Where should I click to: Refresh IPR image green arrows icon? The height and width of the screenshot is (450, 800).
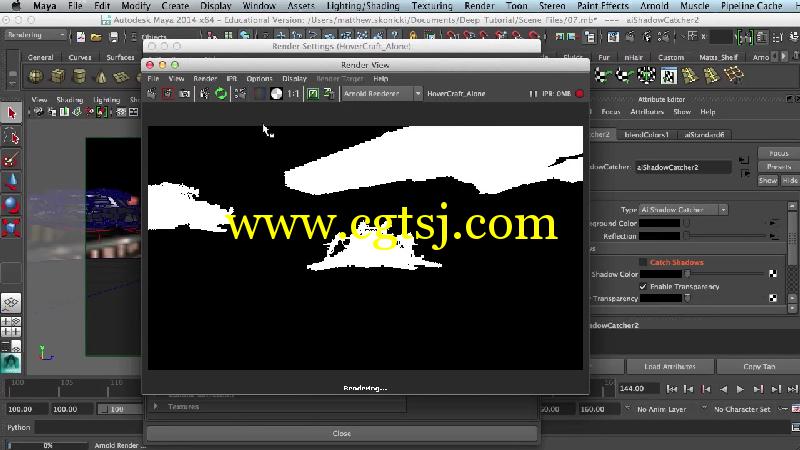pos(221,94)
